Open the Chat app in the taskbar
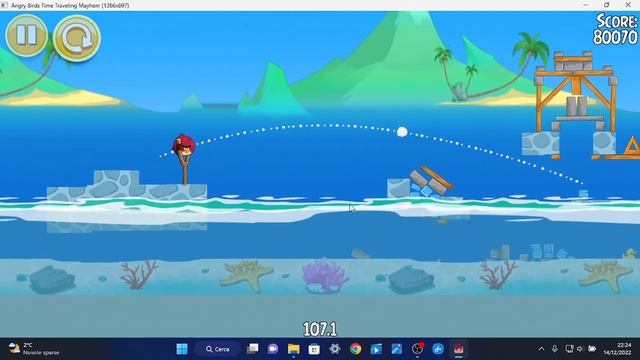 pos(273,349)
